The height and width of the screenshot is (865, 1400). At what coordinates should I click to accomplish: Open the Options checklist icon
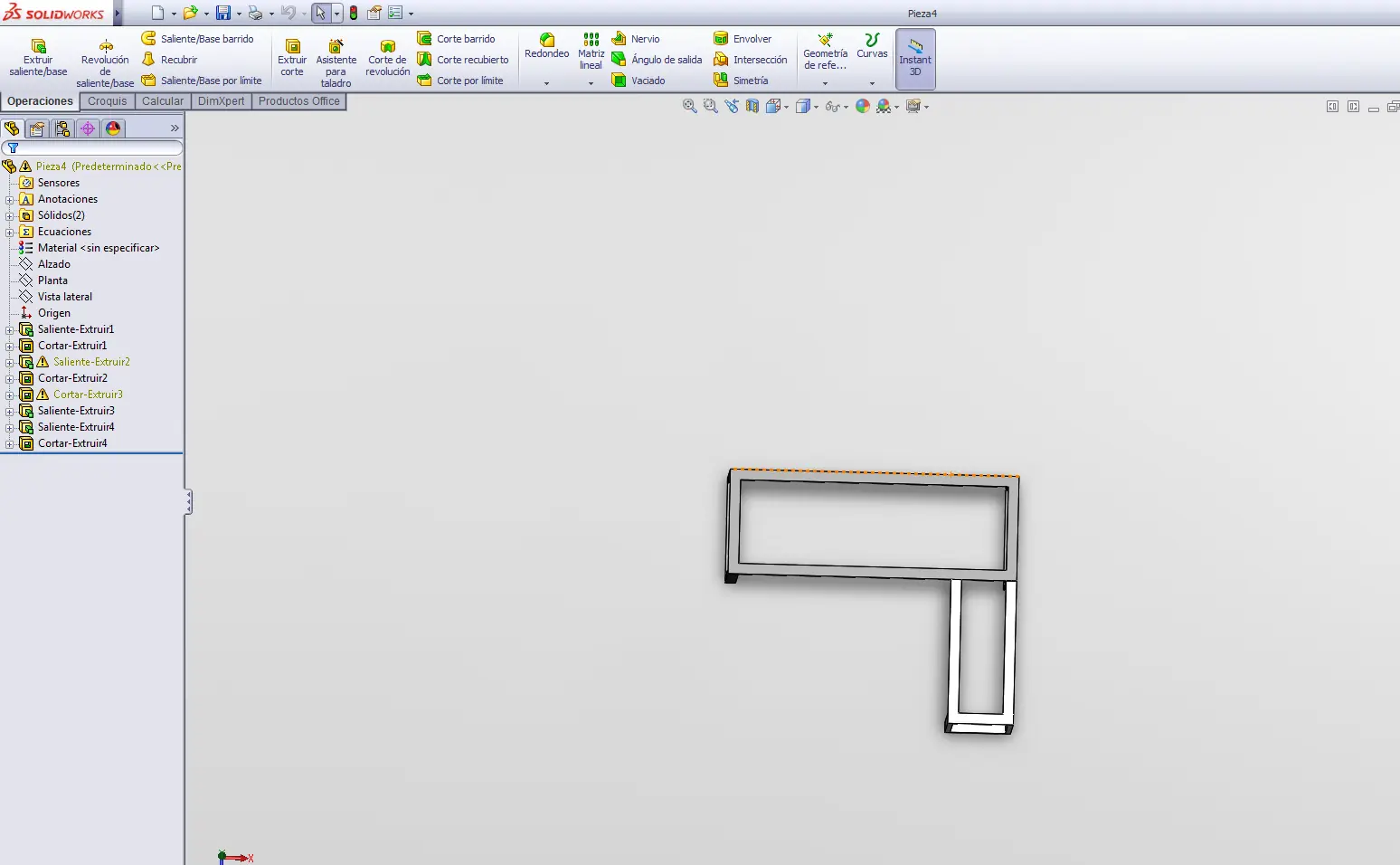(x=395, y=13)
